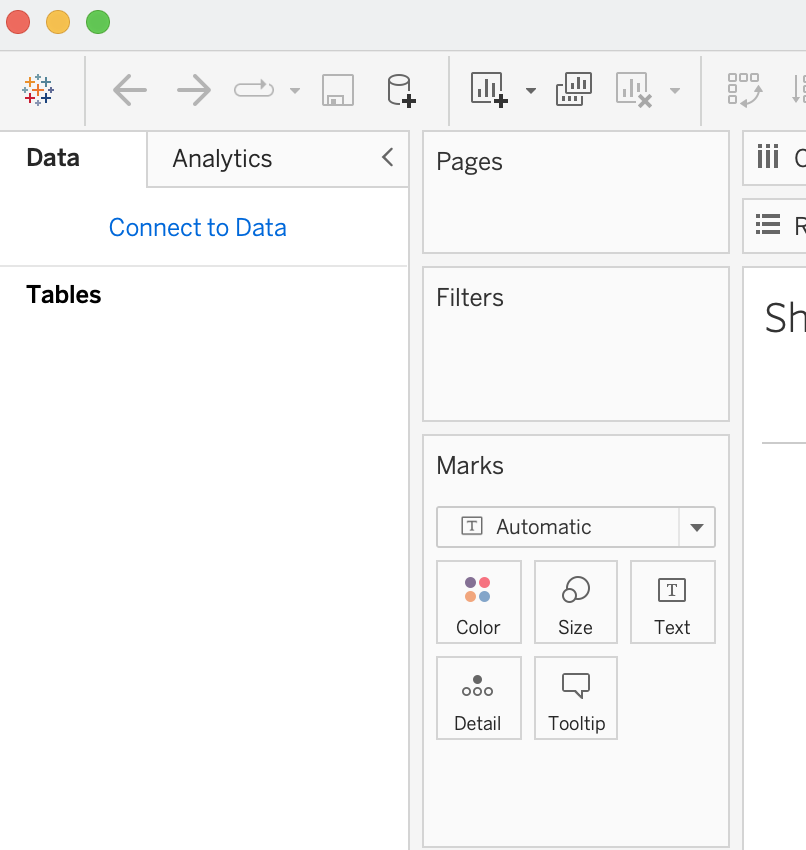Image resolution: width=806 pixels, height=850 pixels.
Task: Click the Tableau logo start page icon
Action: click(x=38, y=90)
